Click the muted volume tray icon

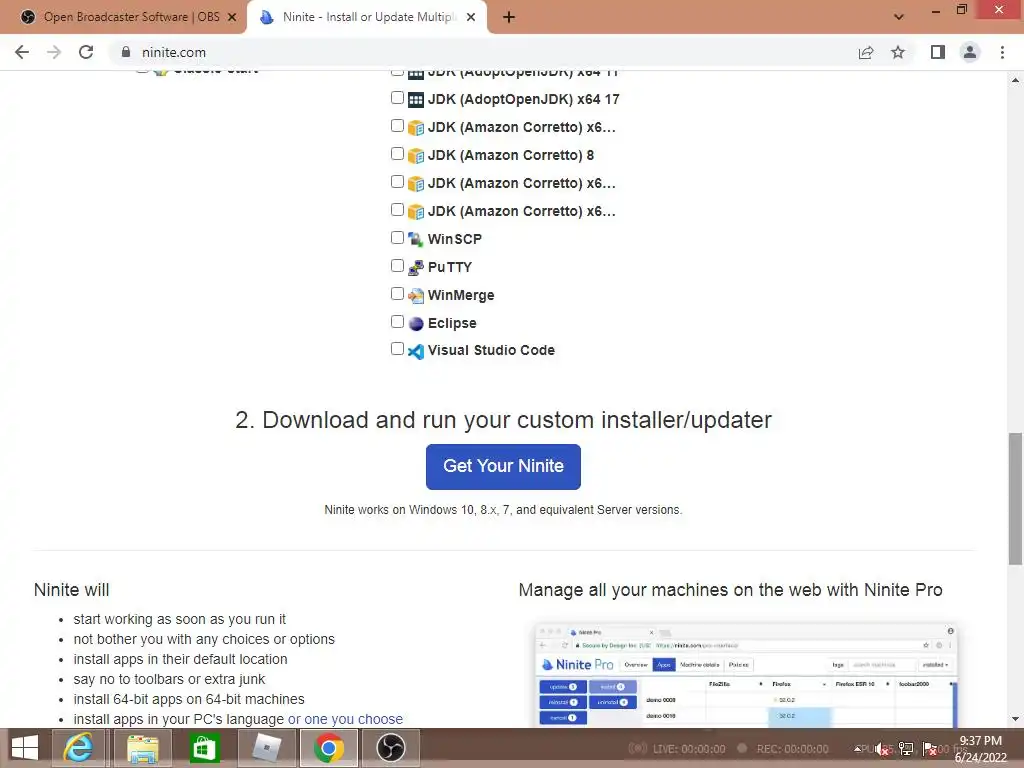point(882,749)
